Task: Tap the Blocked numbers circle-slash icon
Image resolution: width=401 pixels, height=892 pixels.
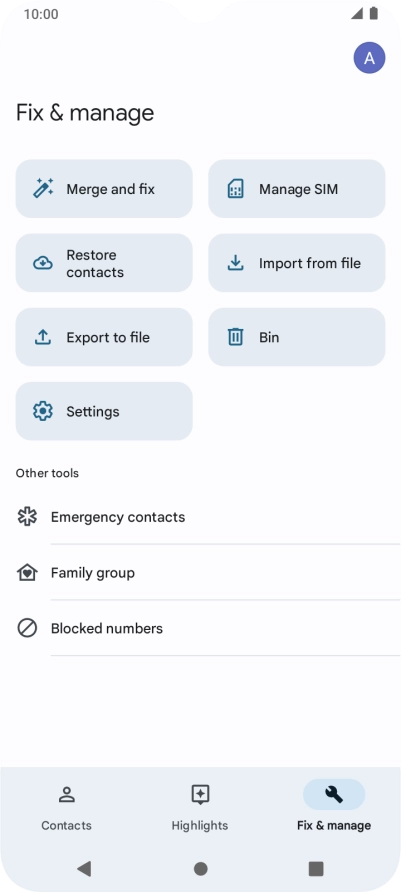Action: 27,628
